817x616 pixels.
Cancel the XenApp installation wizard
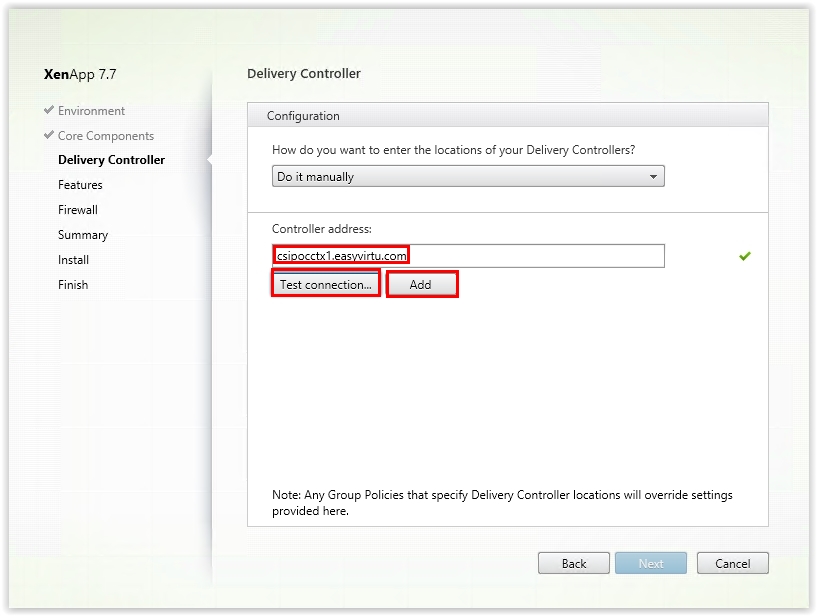(733, 563)
